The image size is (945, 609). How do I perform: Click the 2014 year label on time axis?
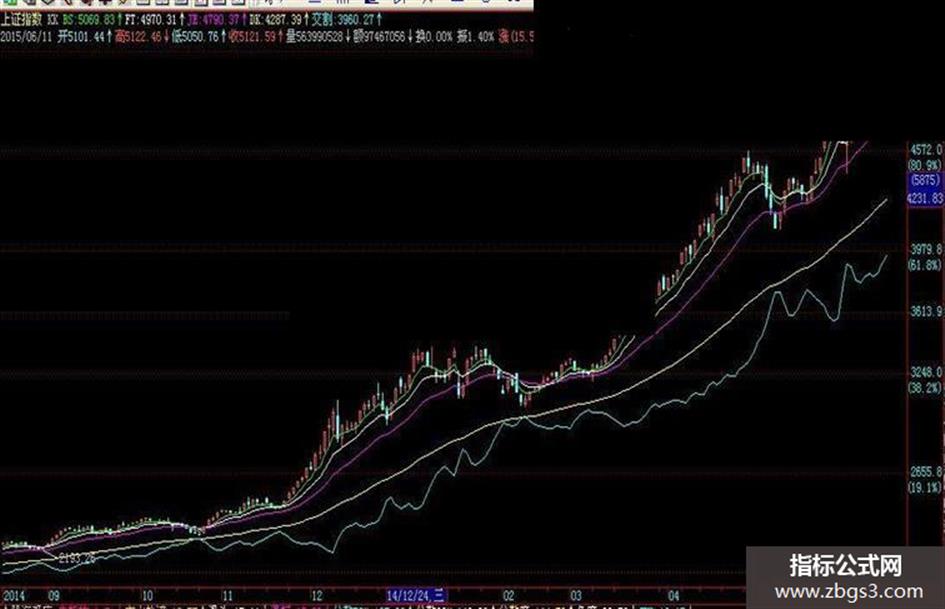point(13,596)
